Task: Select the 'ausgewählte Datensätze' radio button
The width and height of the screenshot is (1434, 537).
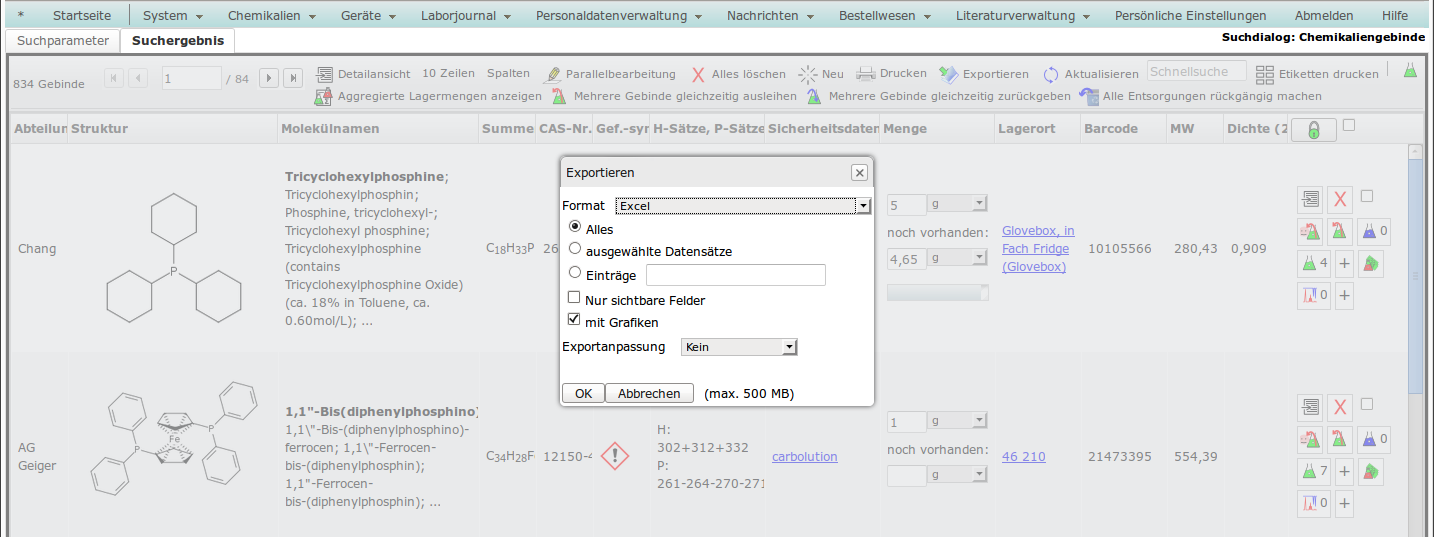Action: (x=575, y=249)
